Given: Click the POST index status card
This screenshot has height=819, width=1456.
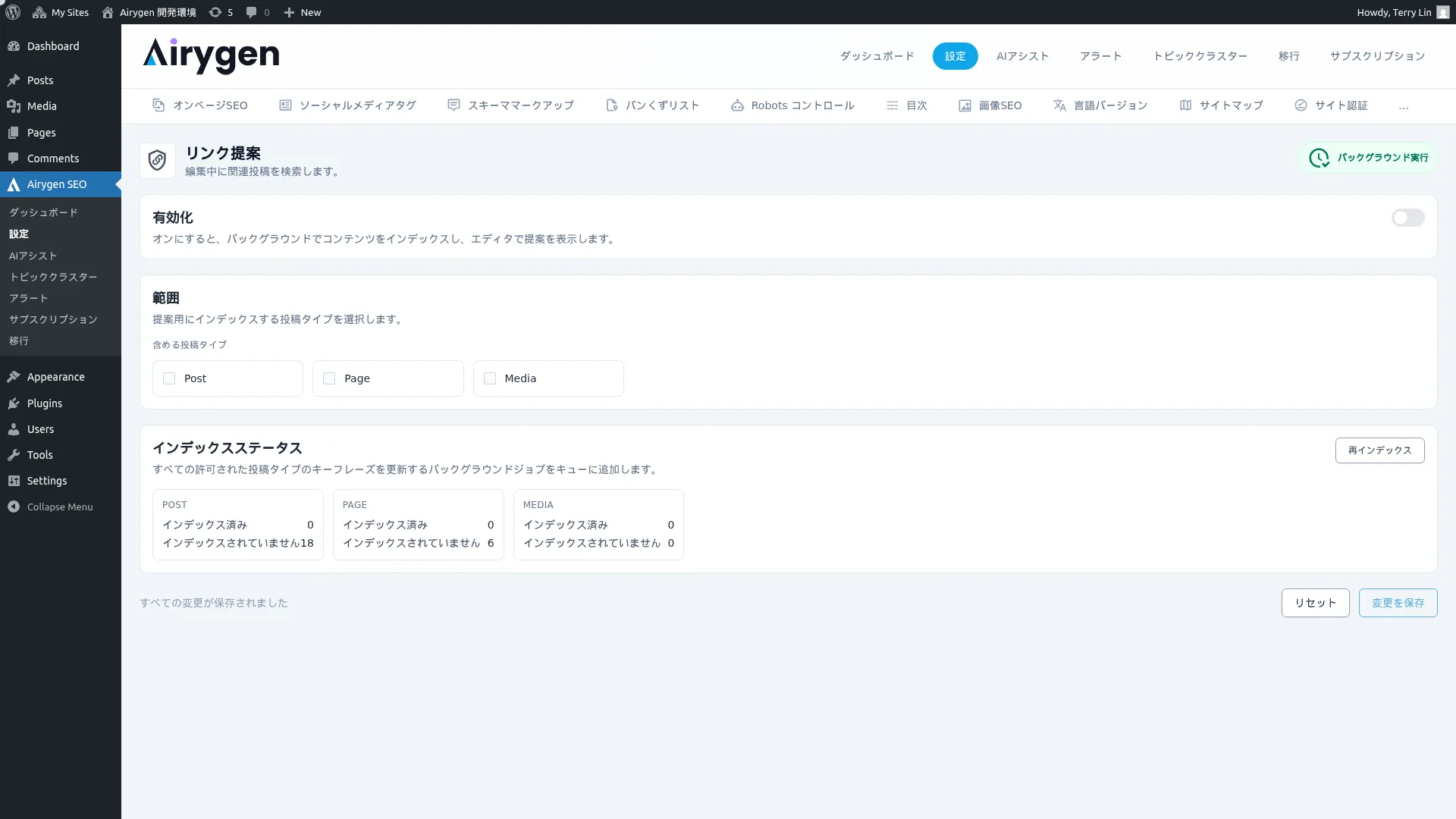Looking at the screenshot, I should 238,525.
